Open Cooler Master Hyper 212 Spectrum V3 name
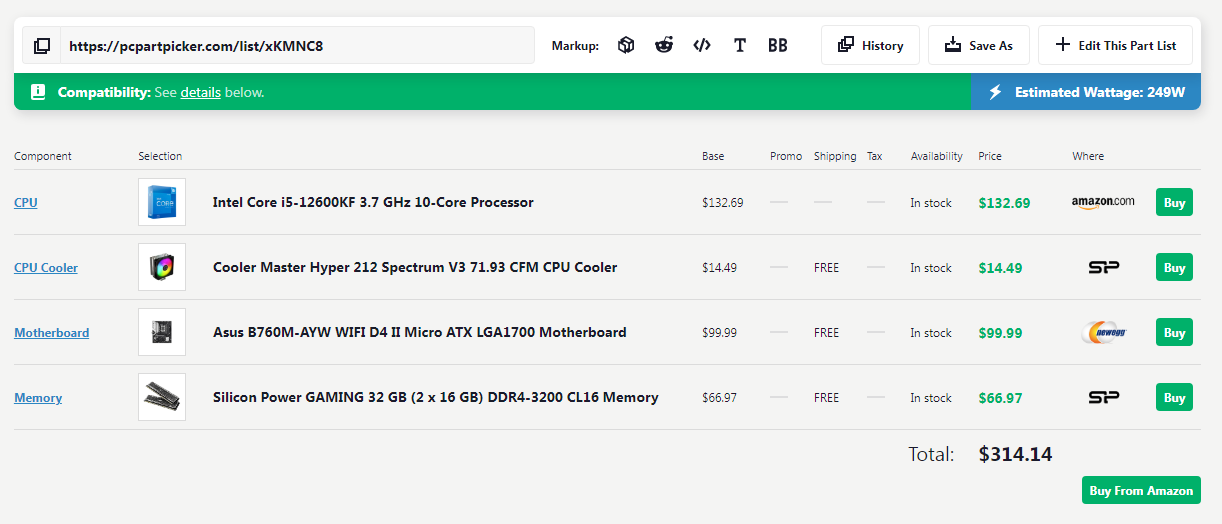Viewport: 1222px width, 524px height. tap(415, 267)
